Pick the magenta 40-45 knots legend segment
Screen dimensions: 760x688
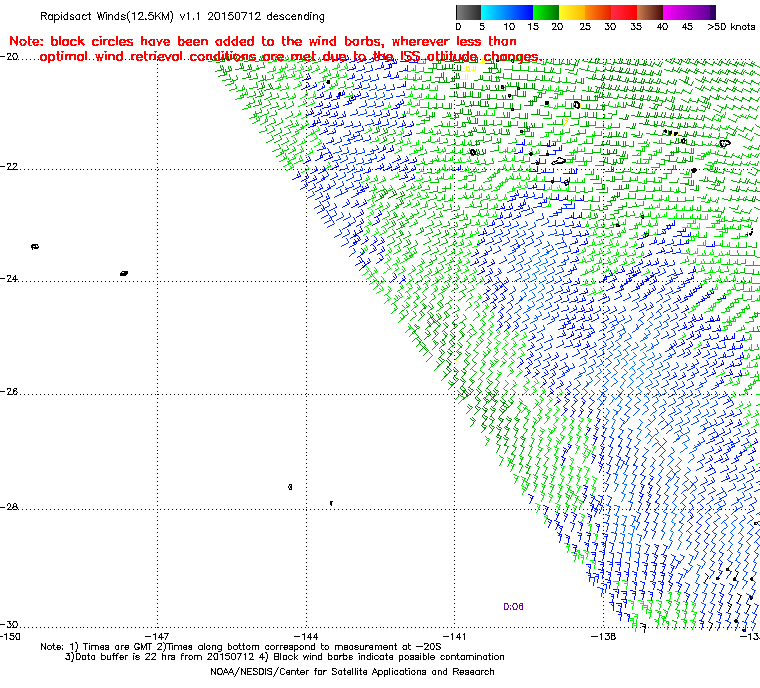677,12
